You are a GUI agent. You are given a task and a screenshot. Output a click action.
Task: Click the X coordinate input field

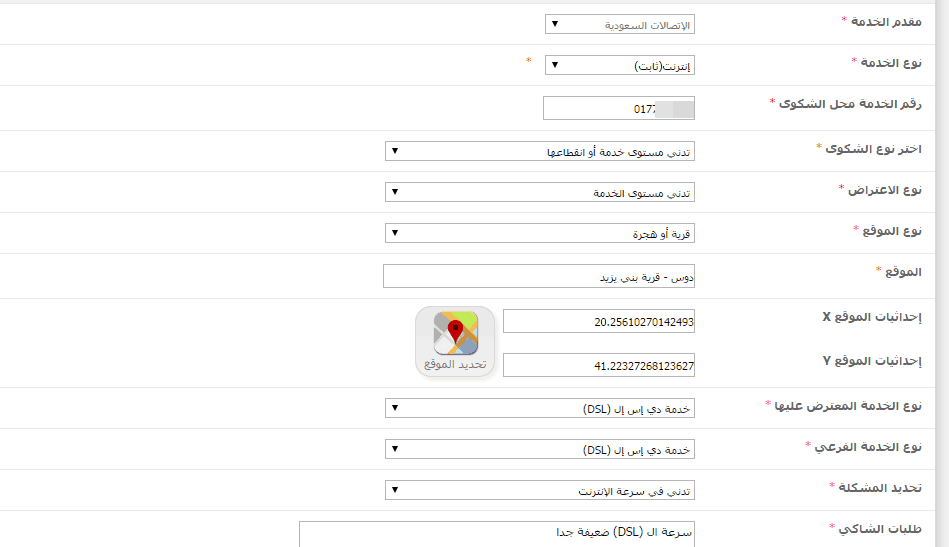[598, 321]
